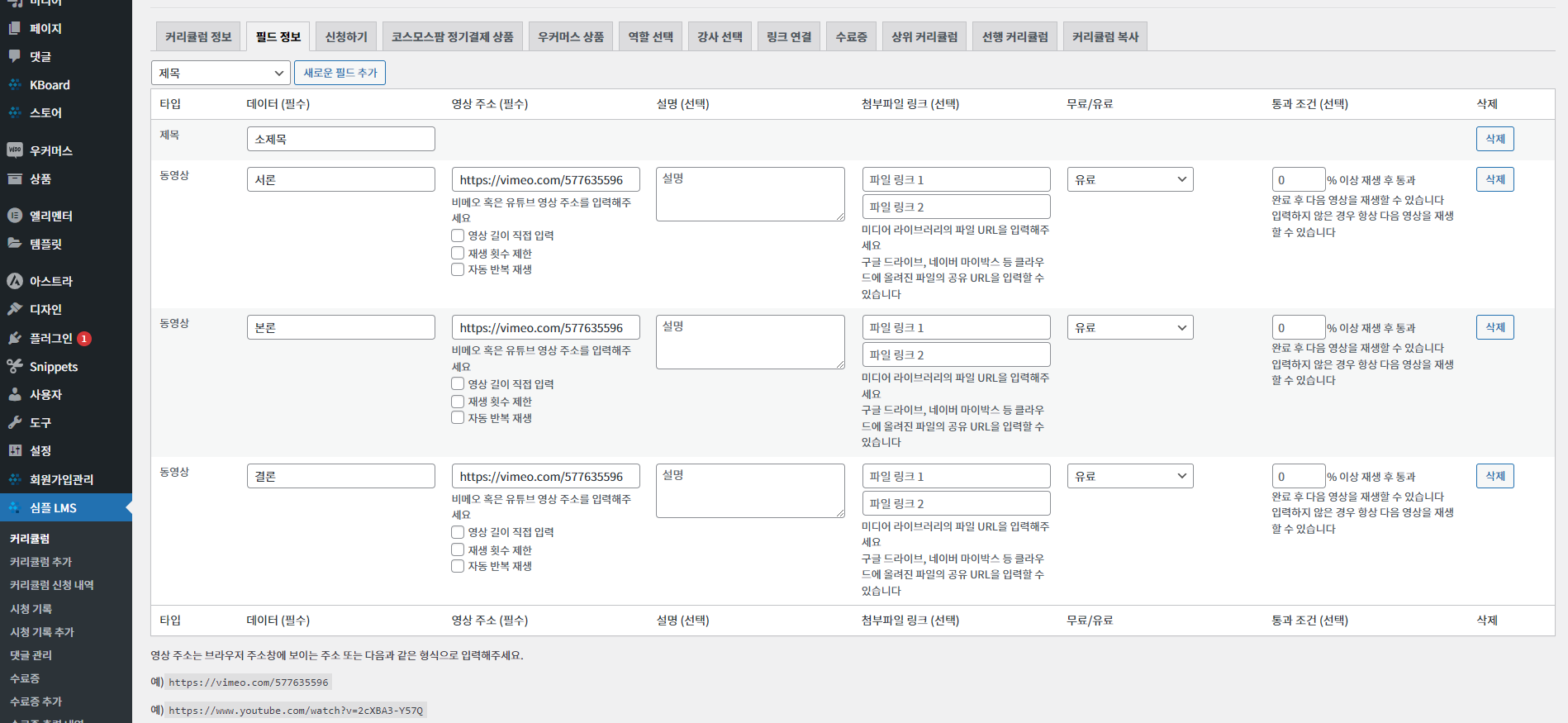Switch to the 신청하기 tab
This screenshot has height=723, width=1568.
click(x=346, y=36)
